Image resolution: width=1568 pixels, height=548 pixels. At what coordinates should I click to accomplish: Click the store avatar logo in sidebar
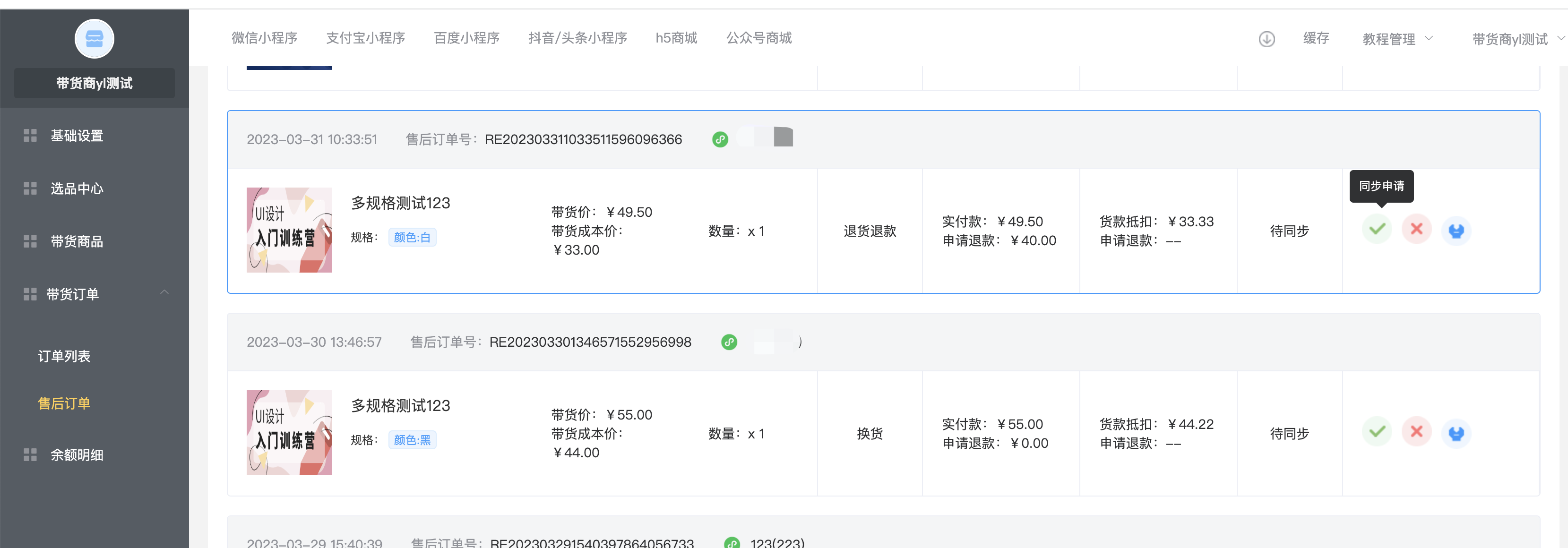[95, 39]
